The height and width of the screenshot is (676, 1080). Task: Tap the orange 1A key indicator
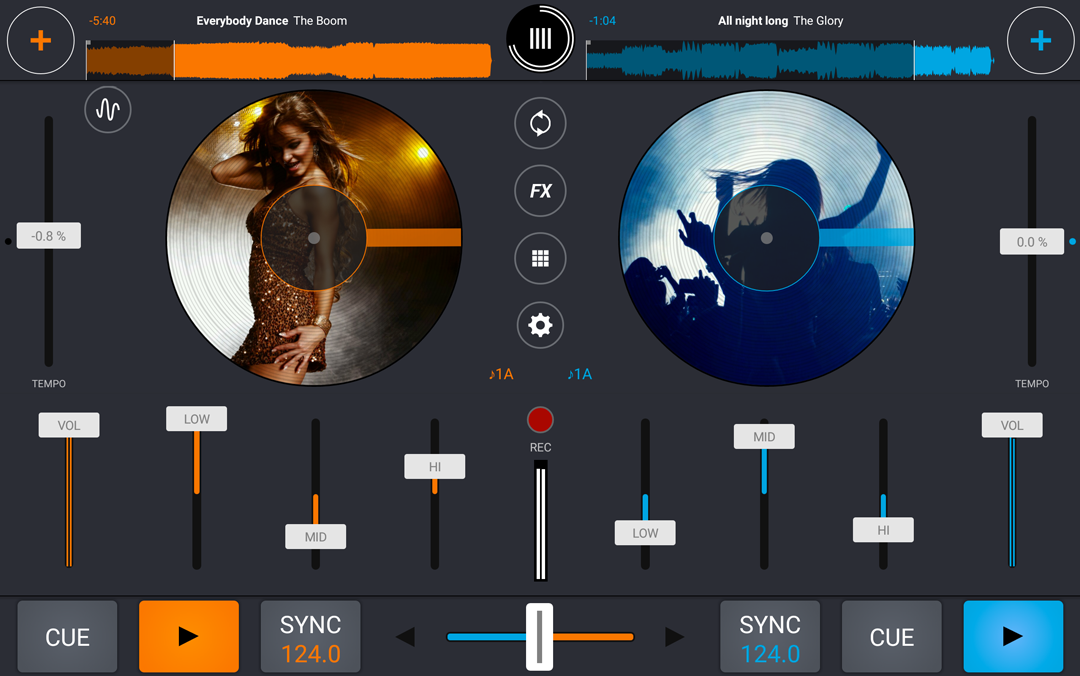[501, 373]
